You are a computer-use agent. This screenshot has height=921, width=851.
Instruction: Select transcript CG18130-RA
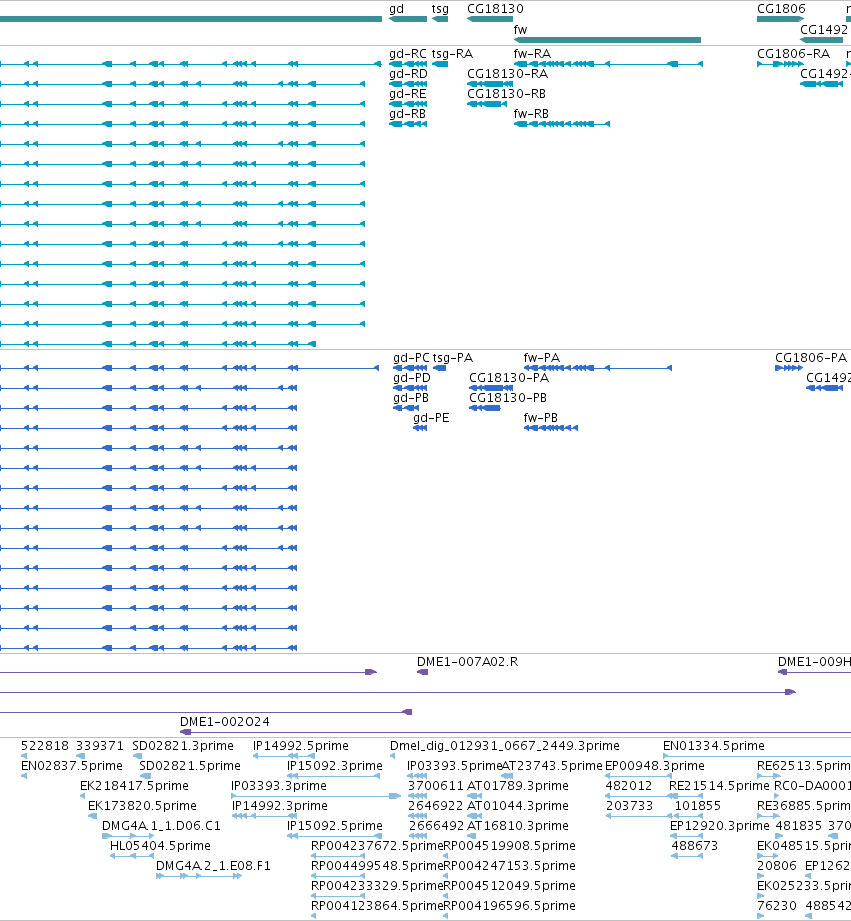click(507, 74)
